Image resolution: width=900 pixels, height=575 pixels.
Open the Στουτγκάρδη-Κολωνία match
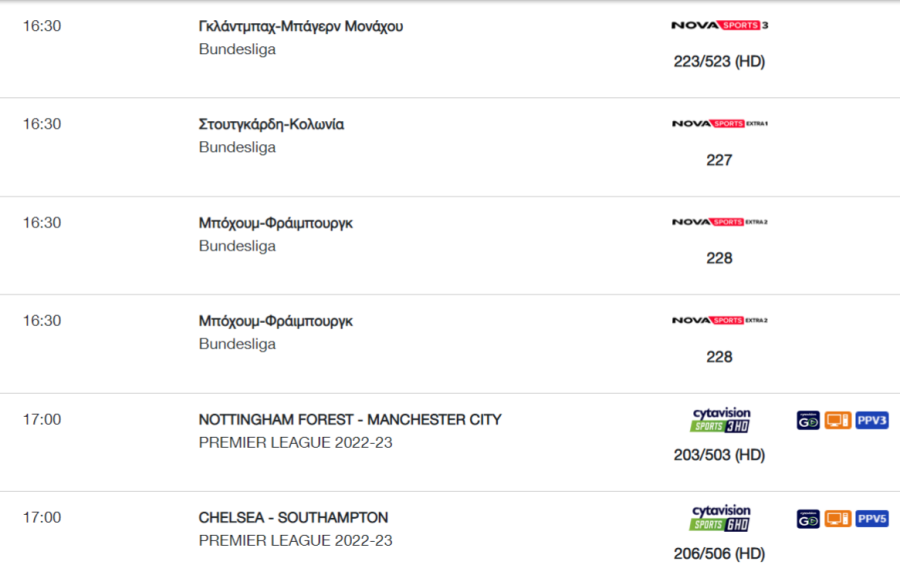[x=271, y=125]
